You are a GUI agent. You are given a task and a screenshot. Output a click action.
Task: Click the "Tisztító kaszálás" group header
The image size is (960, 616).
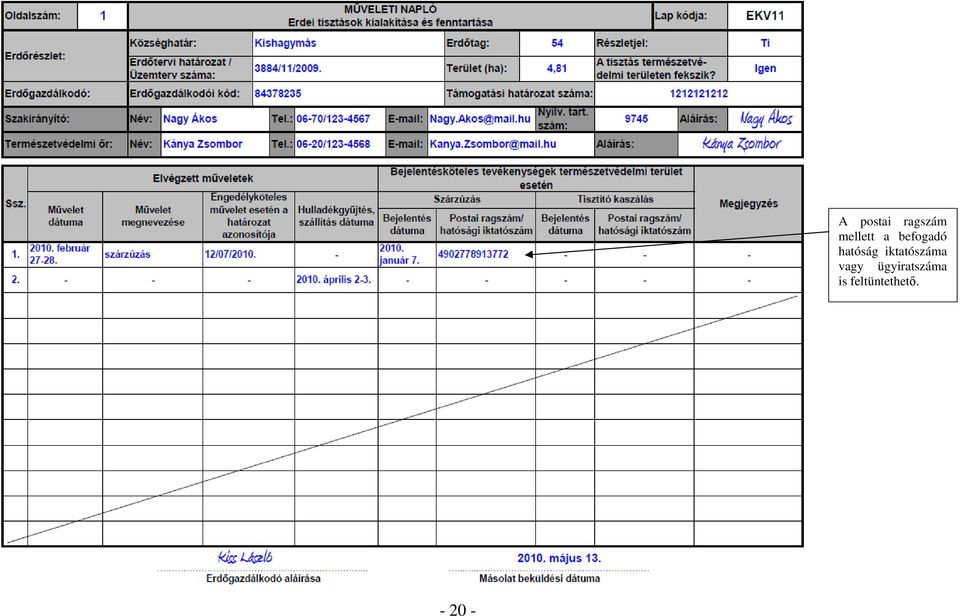(615, 200)
